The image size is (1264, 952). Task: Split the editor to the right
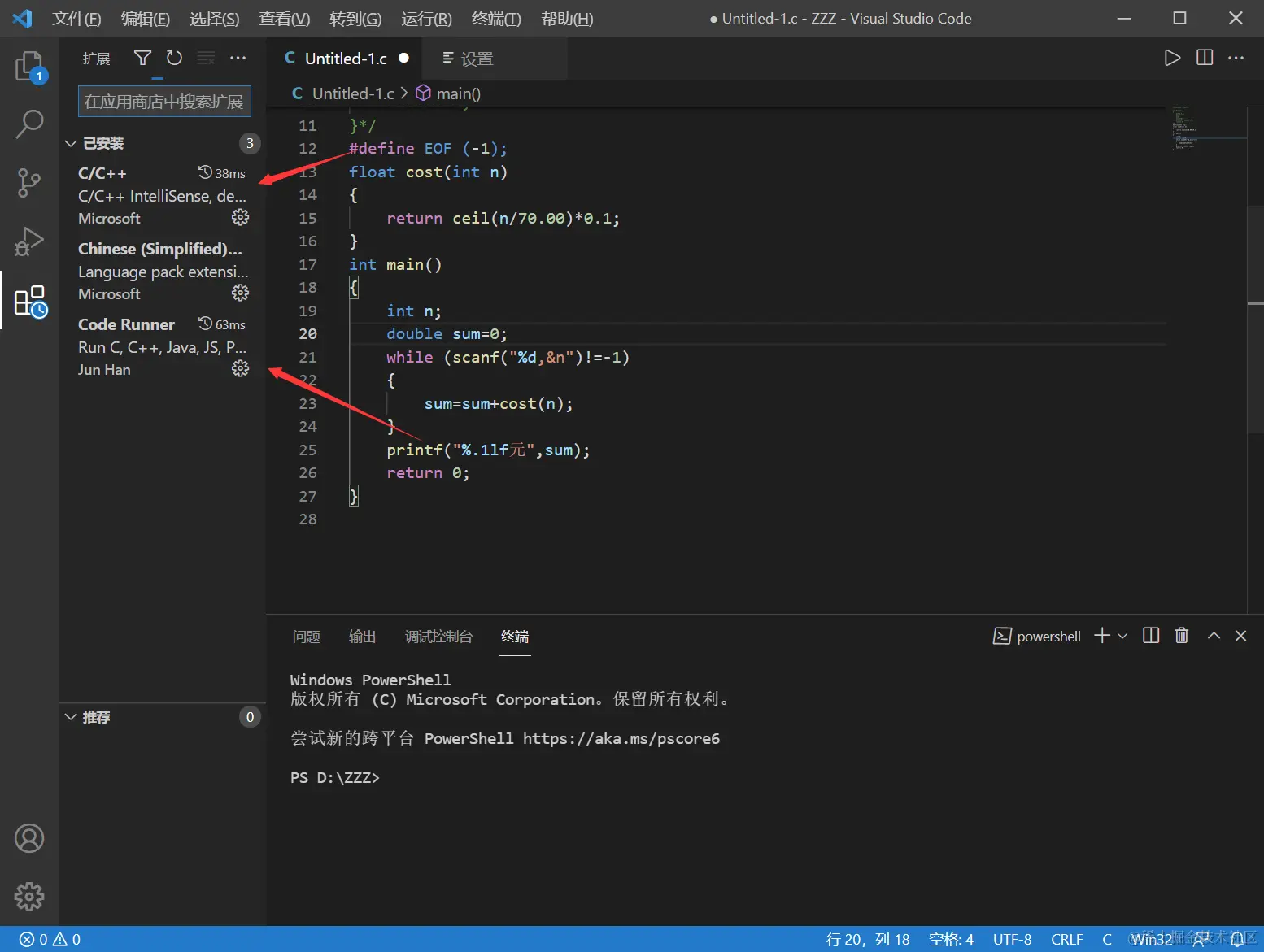pos(1205,58)
